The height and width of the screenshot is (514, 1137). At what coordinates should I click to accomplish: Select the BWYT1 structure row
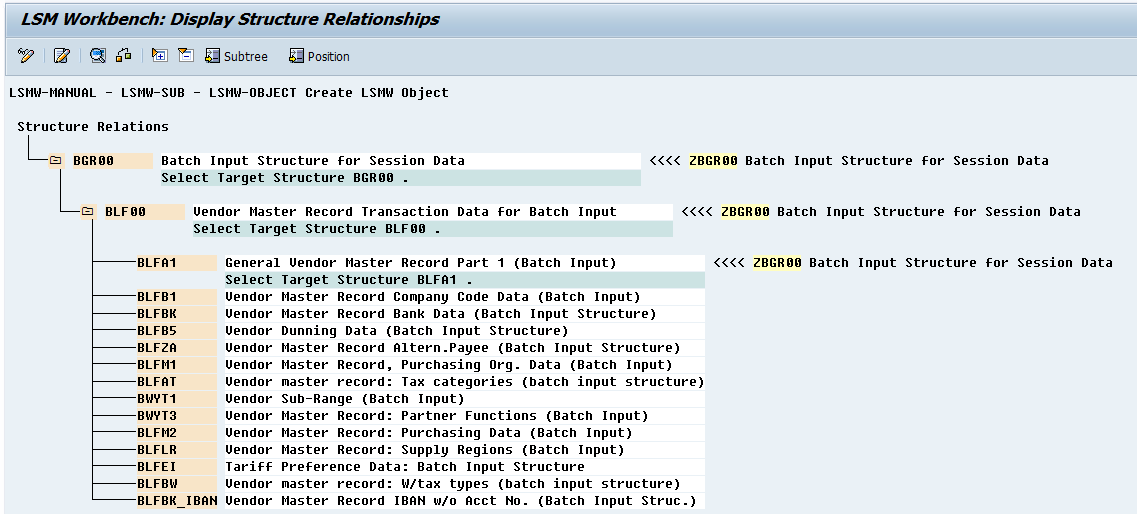click(x=421, y=399)
